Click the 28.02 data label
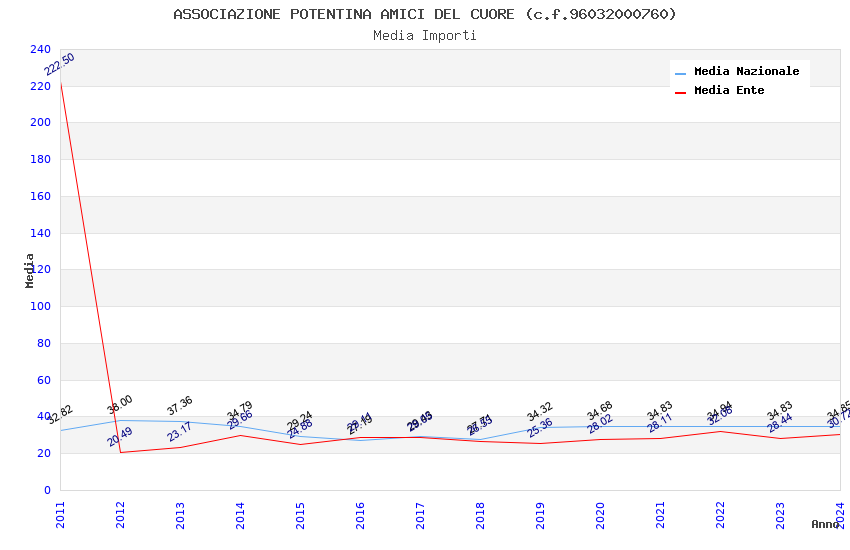This screenshot has height=550, width=850. pyautogui.click(x=600, y=424)
